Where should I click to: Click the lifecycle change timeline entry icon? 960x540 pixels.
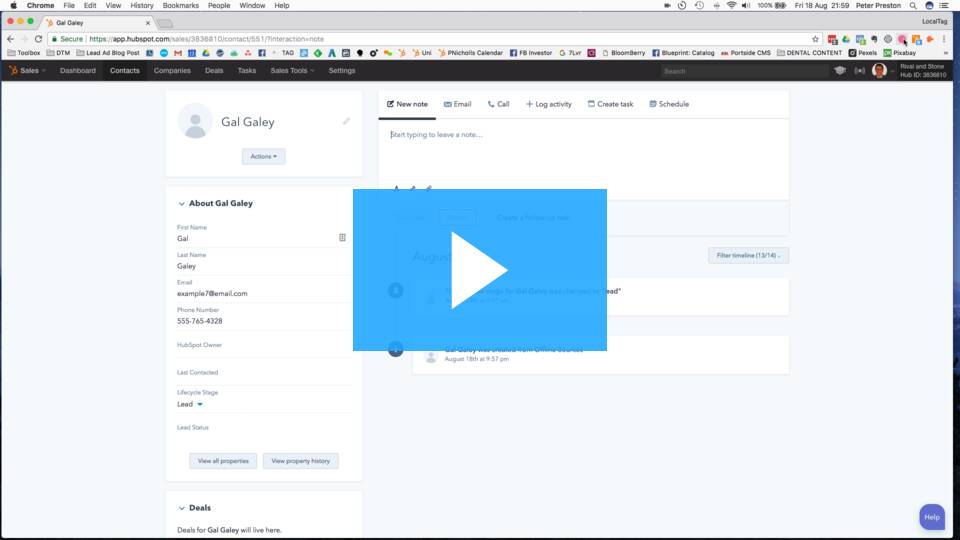(x=396, y=290)
